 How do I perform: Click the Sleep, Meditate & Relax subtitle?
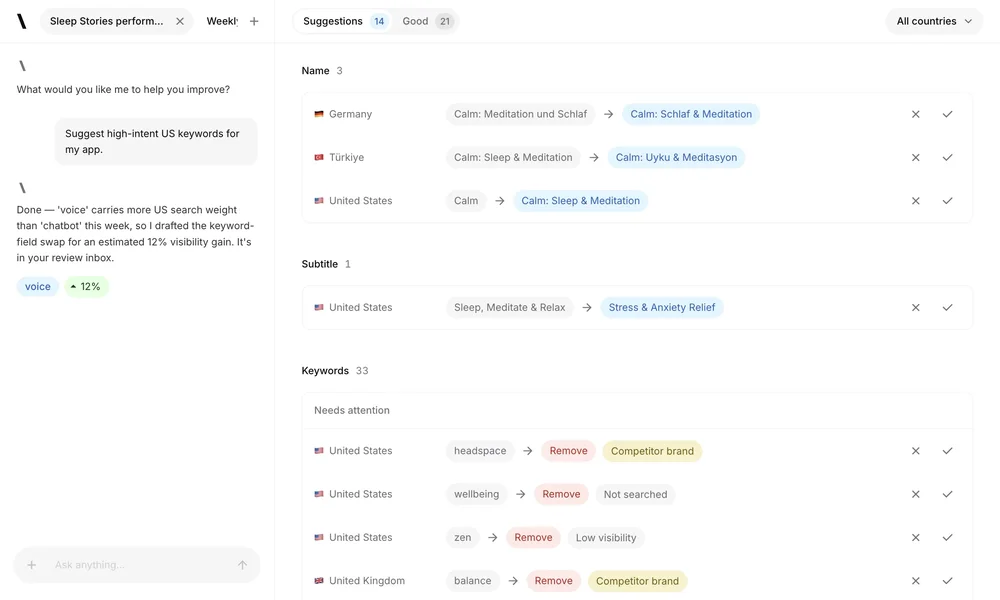(x=510, y=307)
